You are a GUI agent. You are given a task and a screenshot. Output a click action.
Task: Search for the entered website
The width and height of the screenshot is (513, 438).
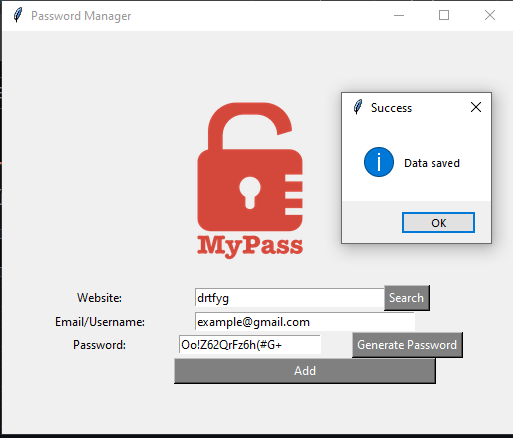(x=406, y=298)
